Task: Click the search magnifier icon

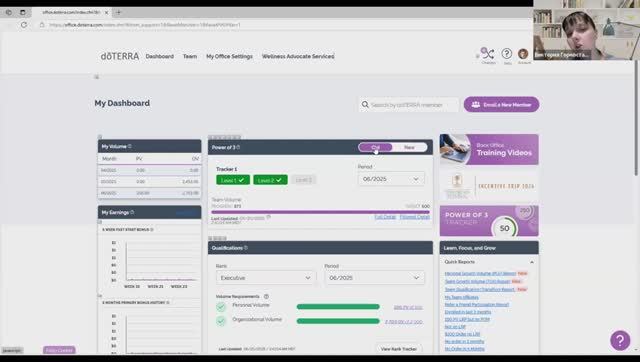Action: pyautogui.click(x=365, y=105)
